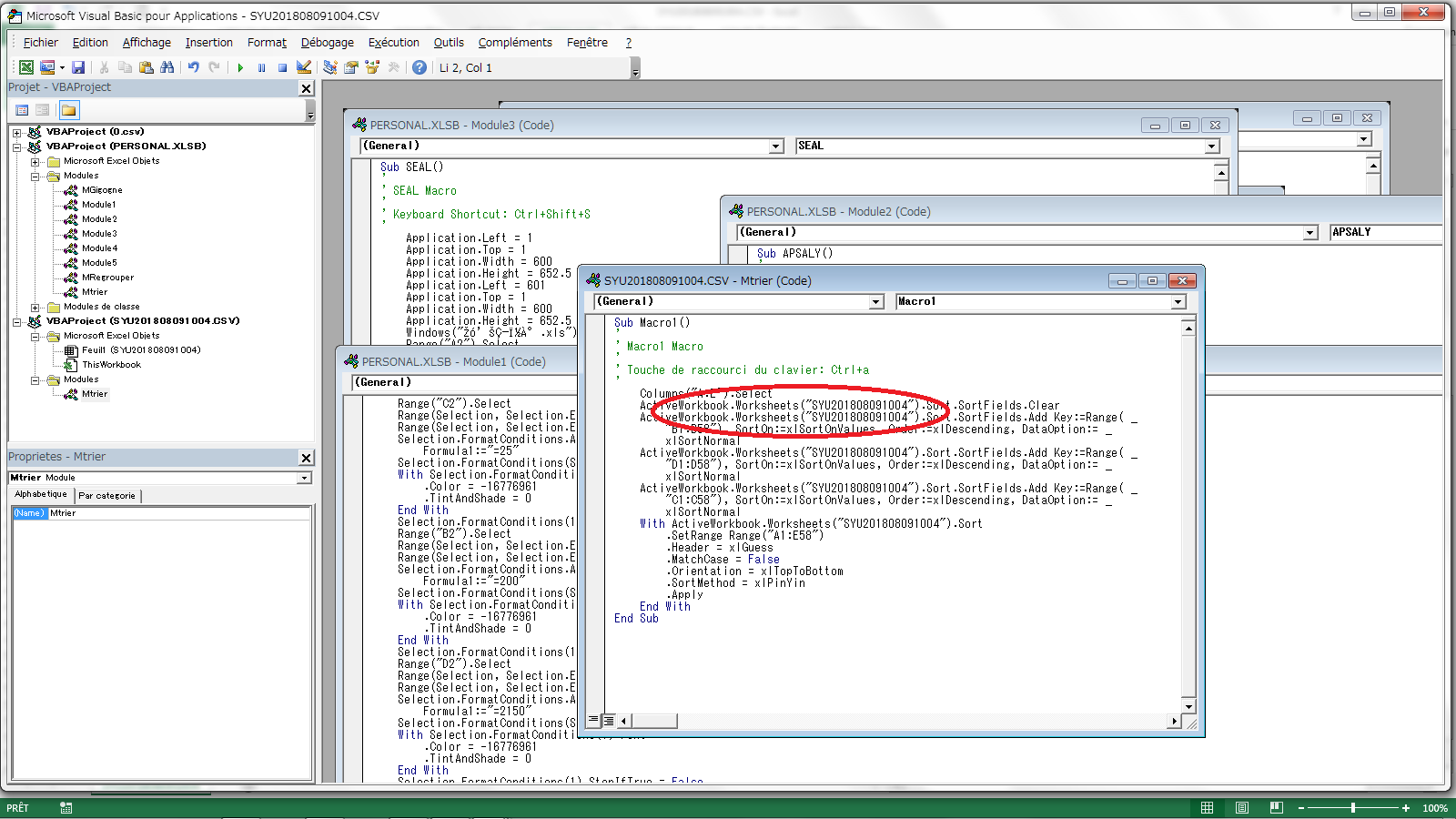The height and width of the screenshot is (819, 1456).
Task: Click the binoculars Find icon
Action: pyautogui.click(x=167, y=67)
